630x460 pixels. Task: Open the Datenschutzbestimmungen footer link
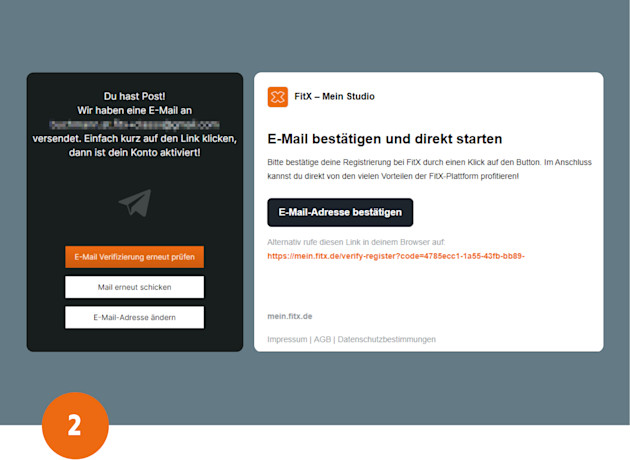387,339
